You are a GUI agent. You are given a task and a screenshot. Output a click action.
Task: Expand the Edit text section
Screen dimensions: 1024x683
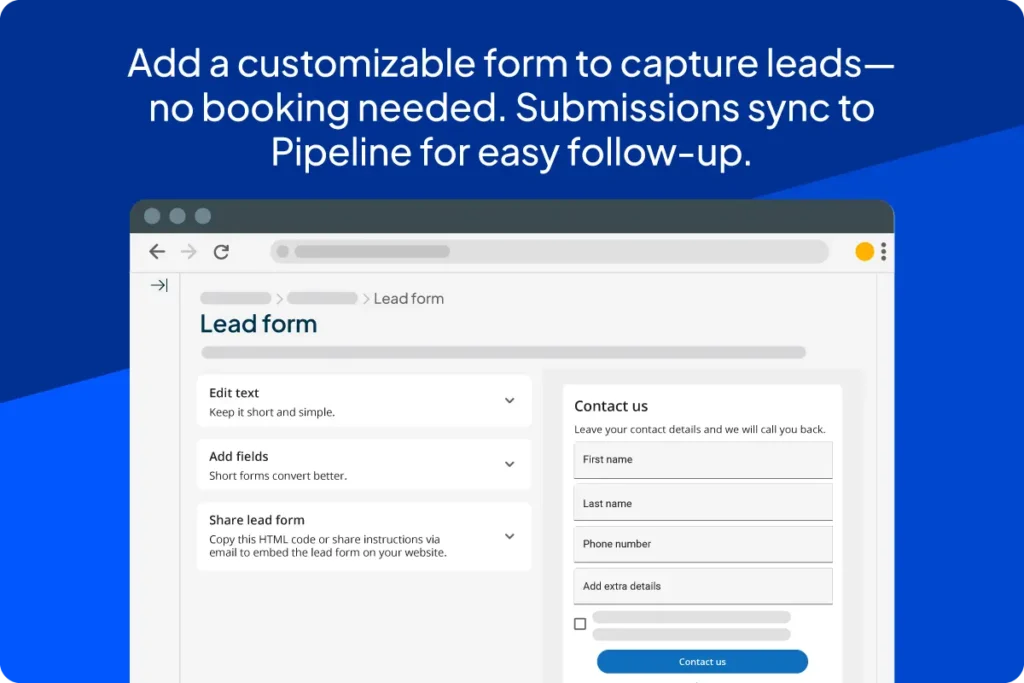(510, 400)
